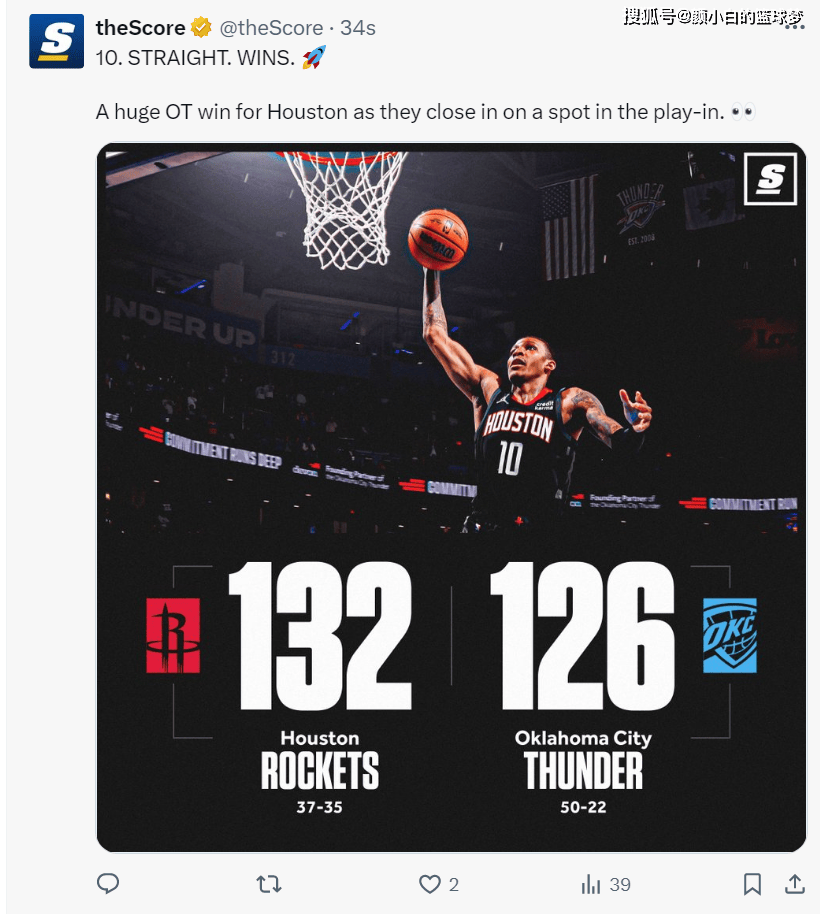Click theScore display name
This screenshot has width=820, height=914.
140,27
